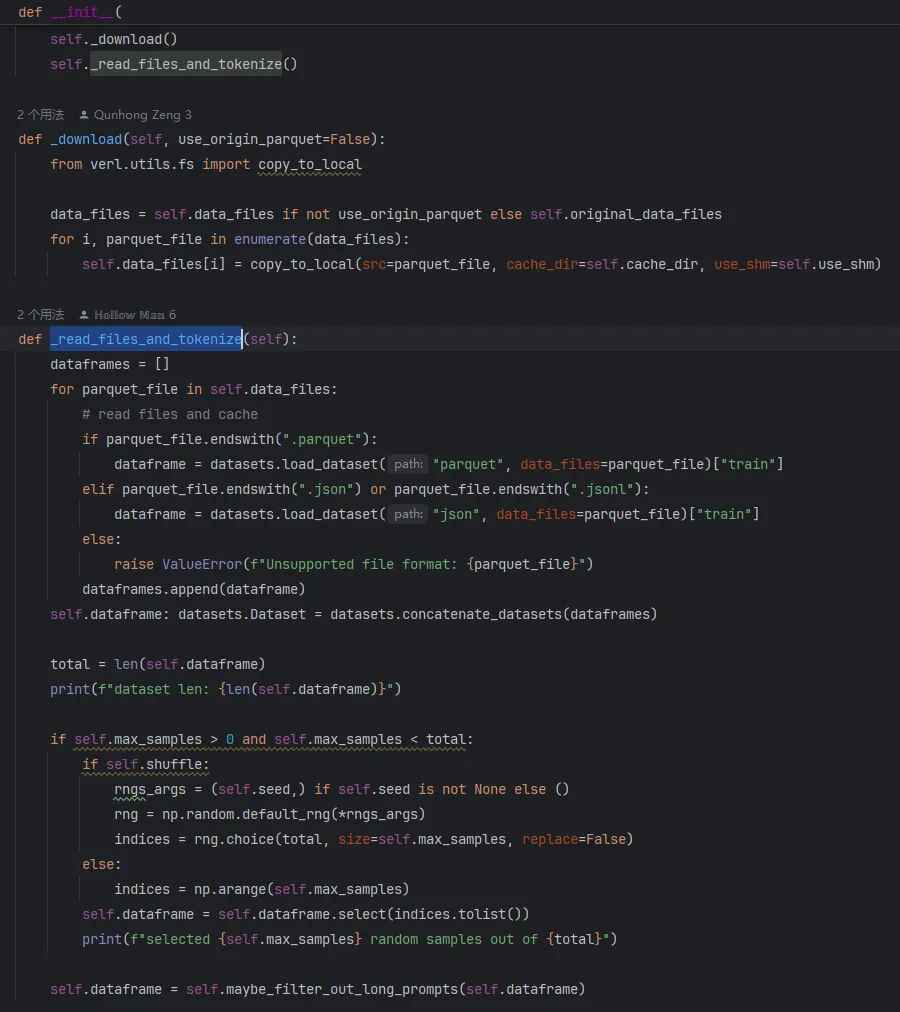900x1012 pixels.
Task: Click 'total = len(self.dataframe)' line
Action: coord(158,665)
